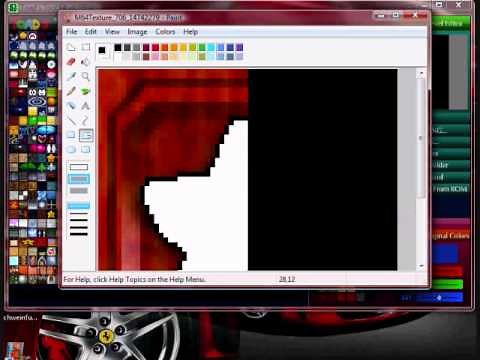
Task: Select the Curve tool
Action: [86, 120]
